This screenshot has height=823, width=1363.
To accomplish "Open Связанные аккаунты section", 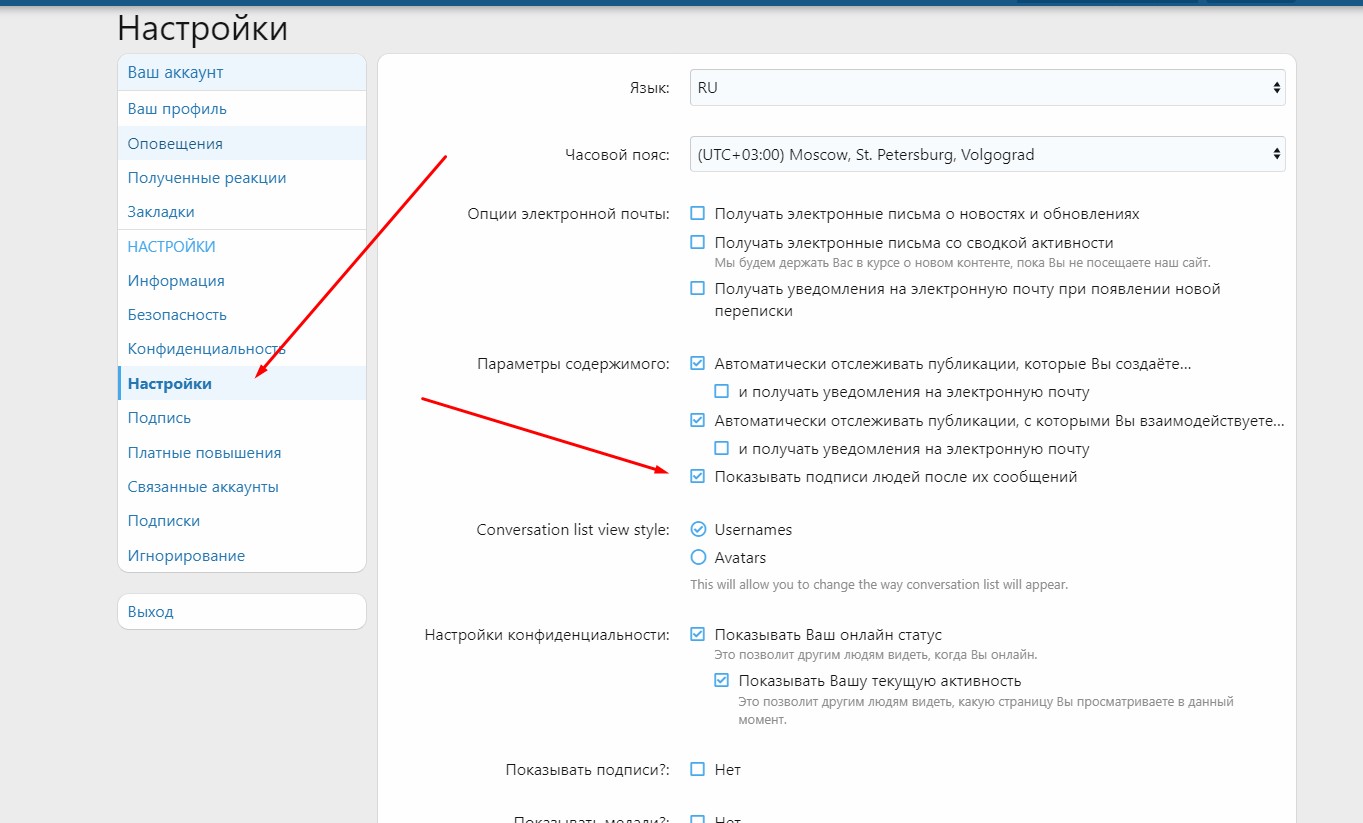I will [203, 487].
